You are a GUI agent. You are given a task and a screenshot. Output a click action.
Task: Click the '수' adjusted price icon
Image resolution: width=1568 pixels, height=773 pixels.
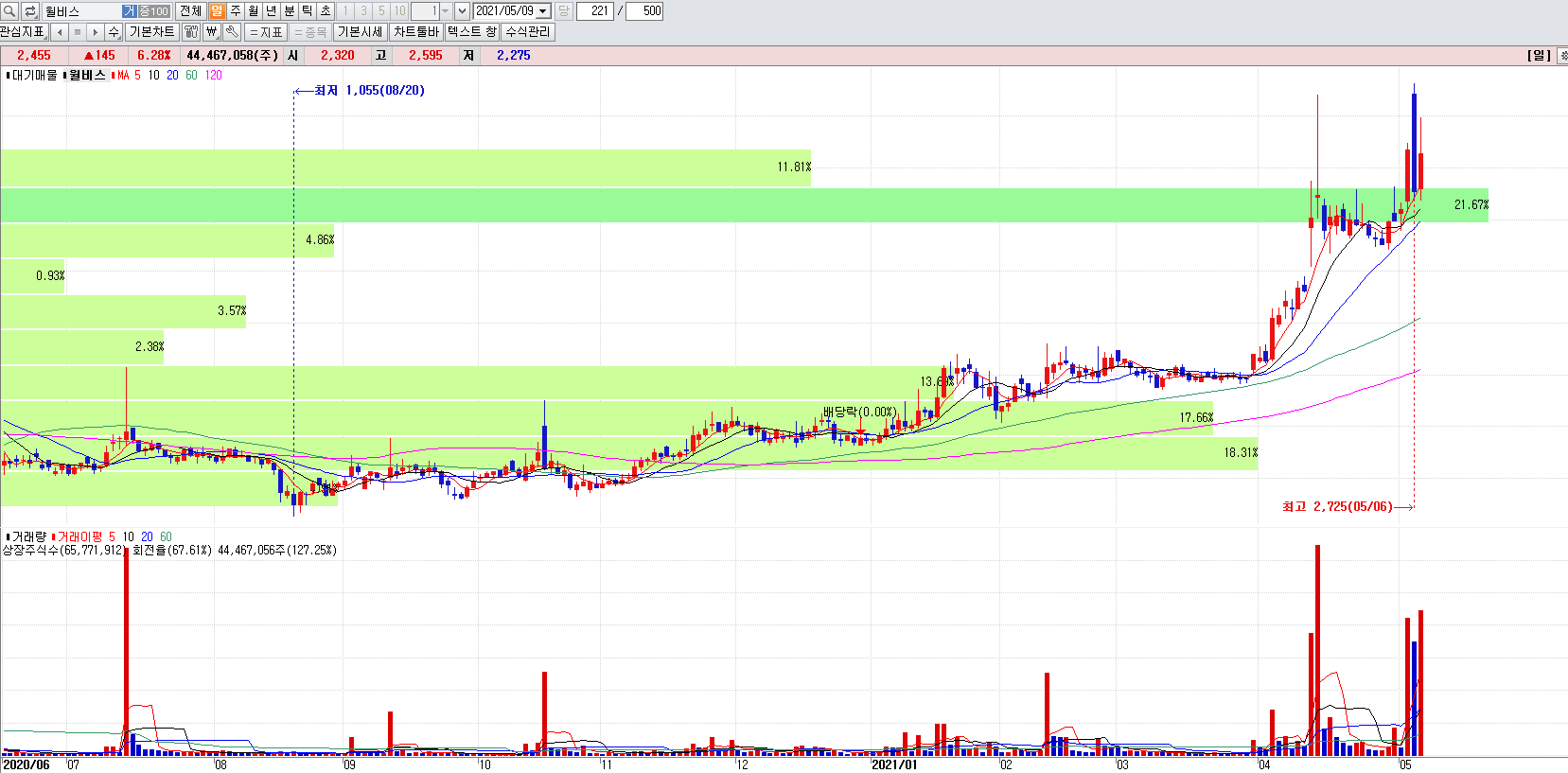point(114,32)
